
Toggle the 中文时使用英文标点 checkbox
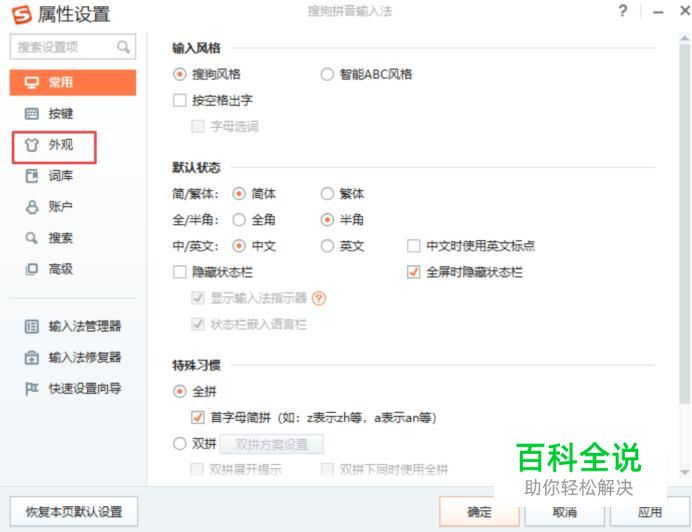[x=414, y=245]
